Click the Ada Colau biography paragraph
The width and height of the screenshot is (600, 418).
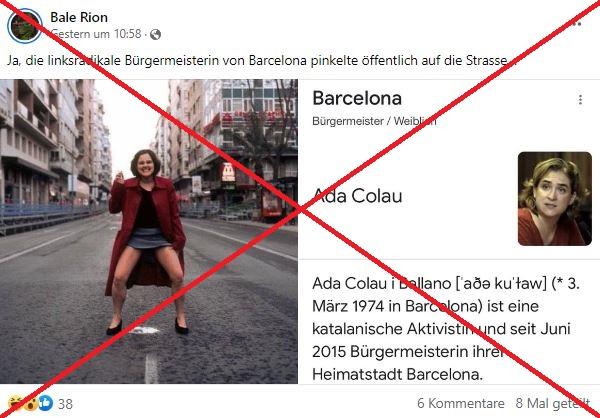pyautogui.click(x=446, y=329)
